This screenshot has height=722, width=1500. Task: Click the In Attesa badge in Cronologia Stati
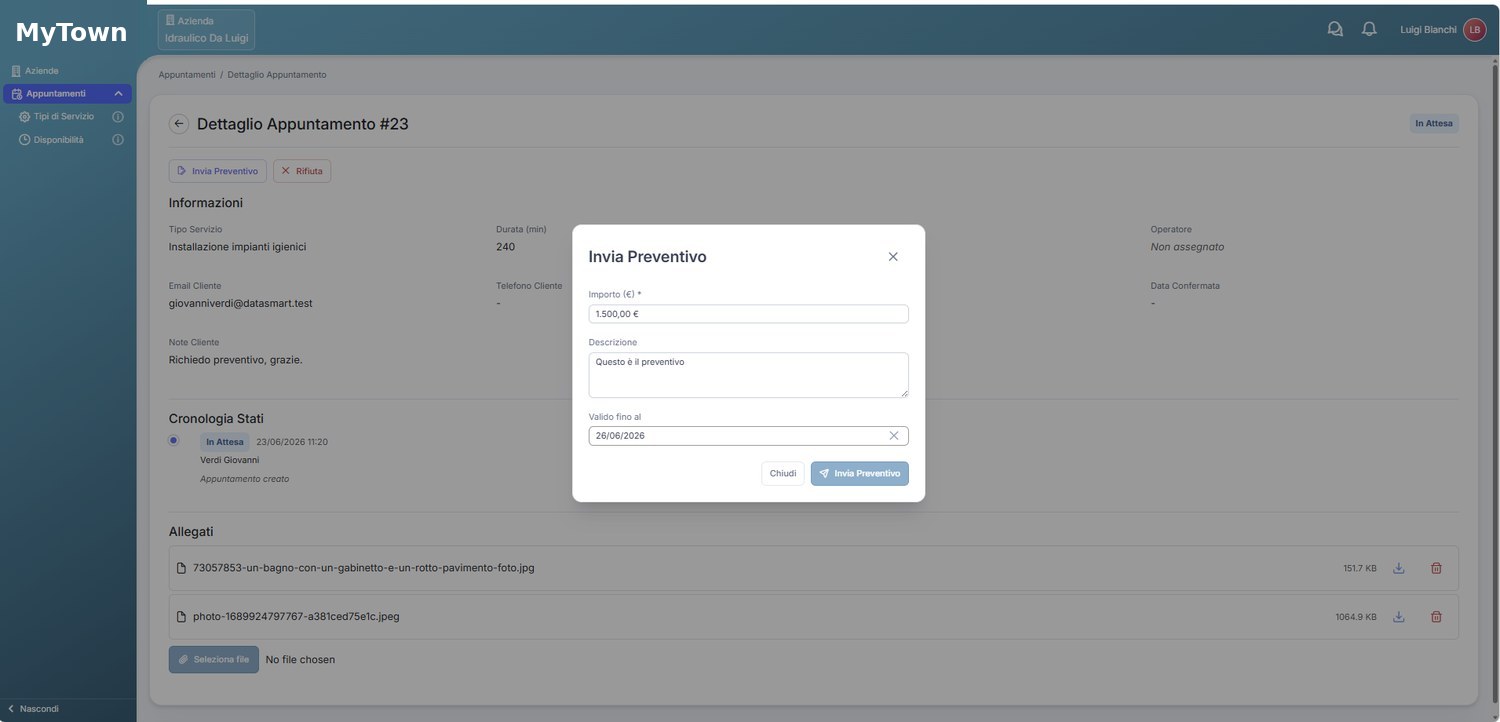click(225, 442)
